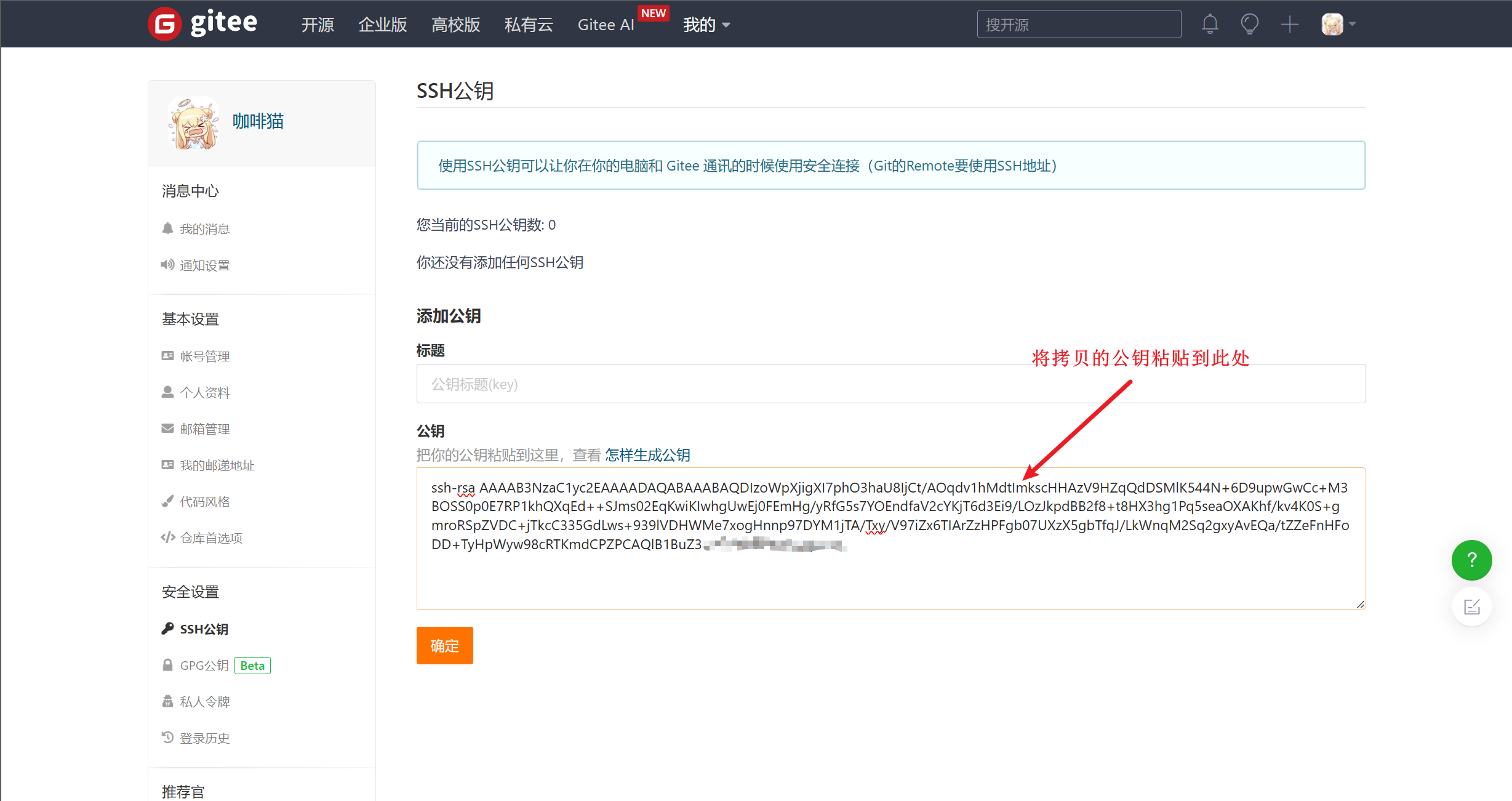Viewport: 1512px width, 801px height.
Task: Click the card icon beside 我的邮递地址
Action: tap(167, 465)
